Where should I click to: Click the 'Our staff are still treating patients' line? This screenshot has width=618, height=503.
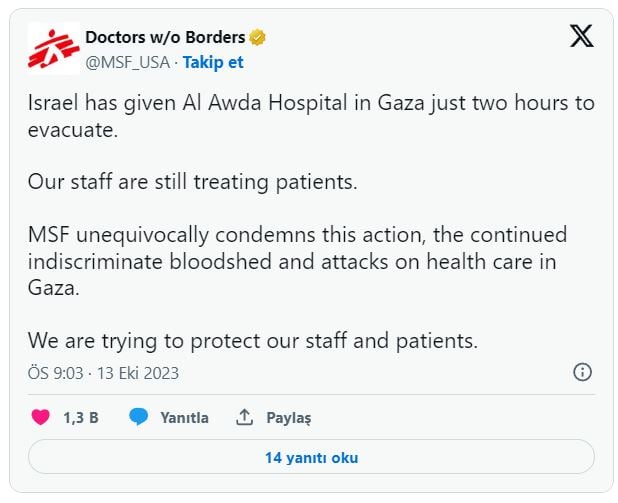(192, 184)
